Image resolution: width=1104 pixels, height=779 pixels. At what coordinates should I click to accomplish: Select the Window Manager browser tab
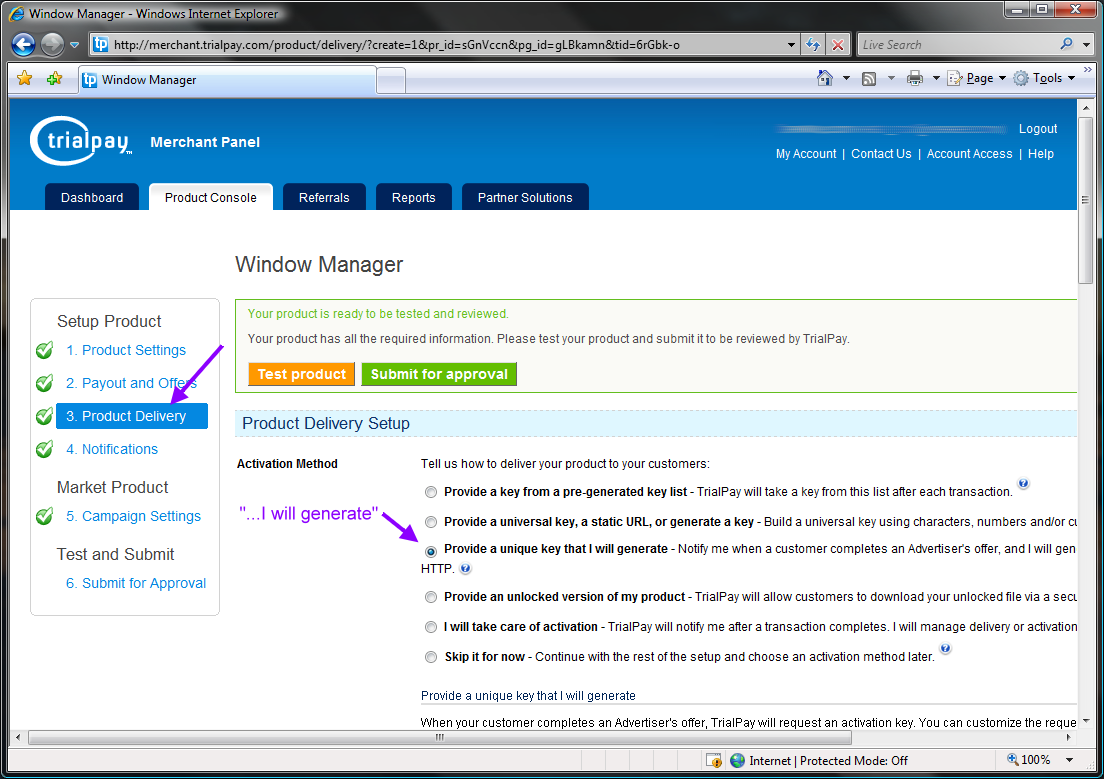pos(227,80)
